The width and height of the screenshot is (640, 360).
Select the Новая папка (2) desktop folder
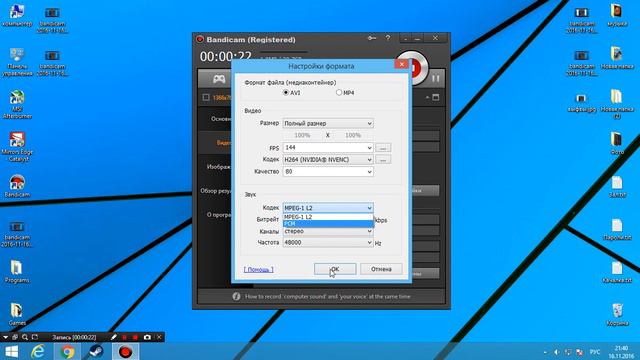coord(617,104)
